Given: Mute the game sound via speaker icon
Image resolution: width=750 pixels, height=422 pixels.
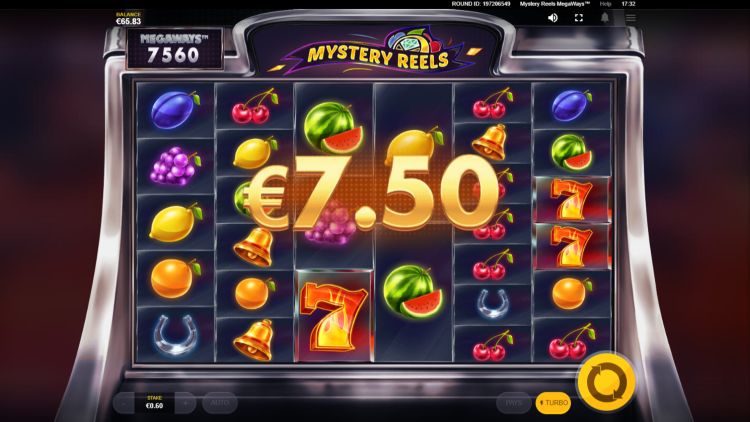Looking at the screenshot, I should pyautogui.click(x=552, y=18).
